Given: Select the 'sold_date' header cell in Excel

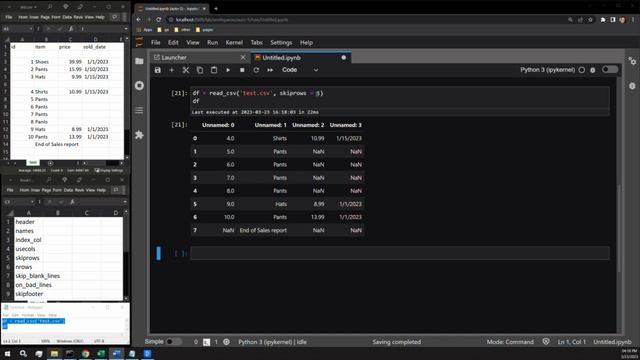Looking at the screenshot, I should 95,47.
